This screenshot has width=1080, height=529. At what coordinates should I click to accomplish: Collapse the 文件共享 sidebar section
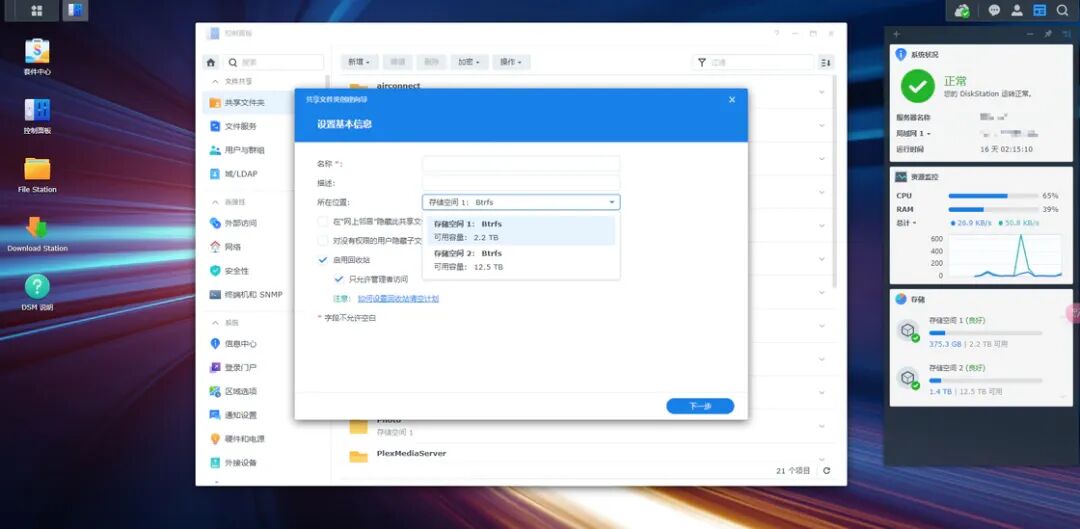(215, 81)
